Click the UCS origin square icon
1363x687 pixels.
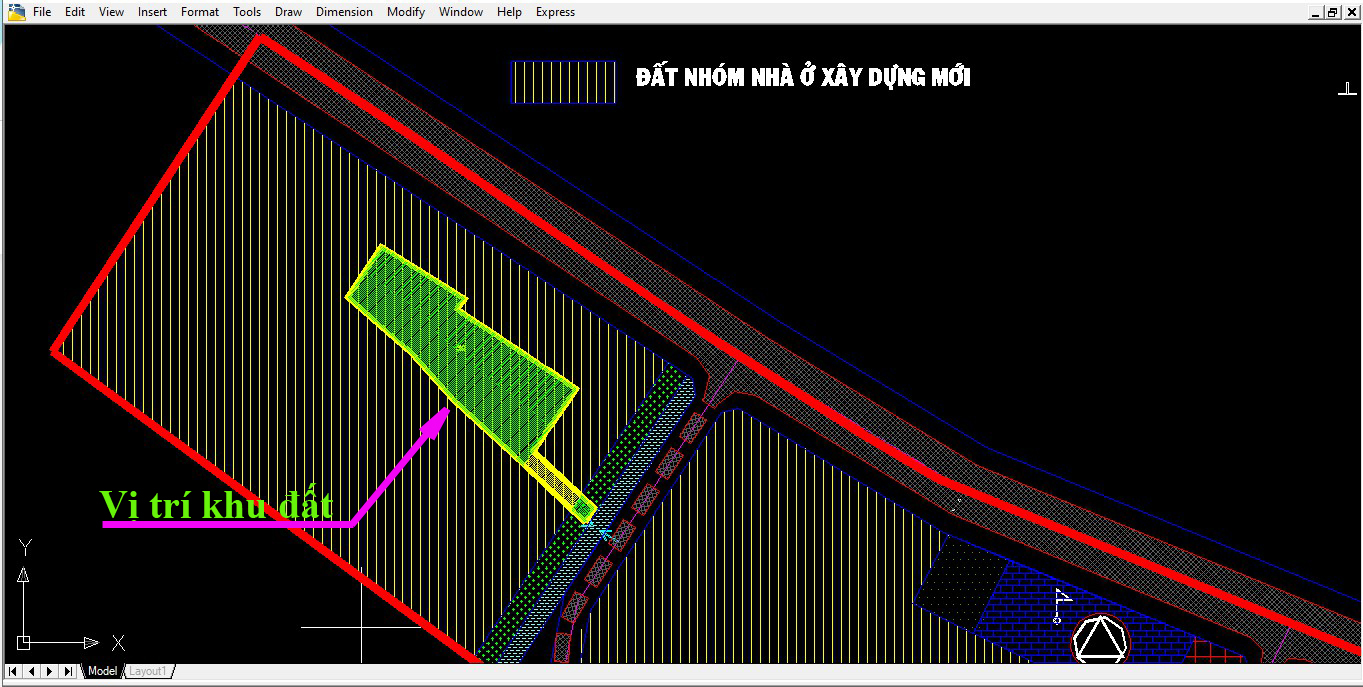[x=24, y=642]
